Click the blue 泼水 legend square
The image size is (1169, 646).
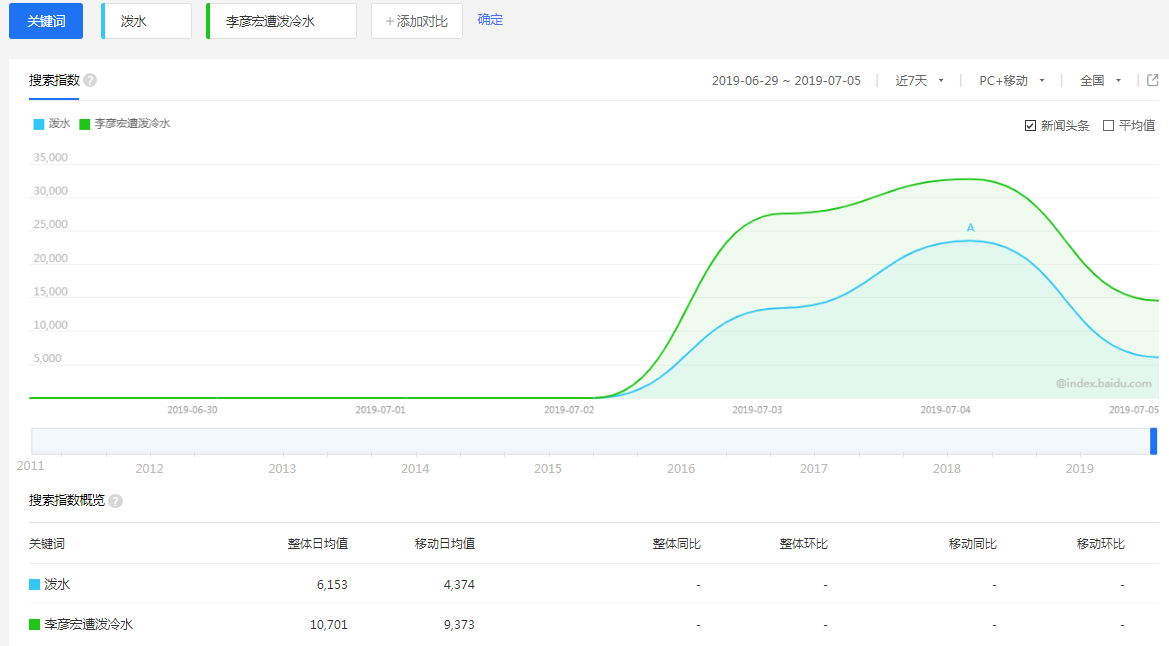pos(39,124)
